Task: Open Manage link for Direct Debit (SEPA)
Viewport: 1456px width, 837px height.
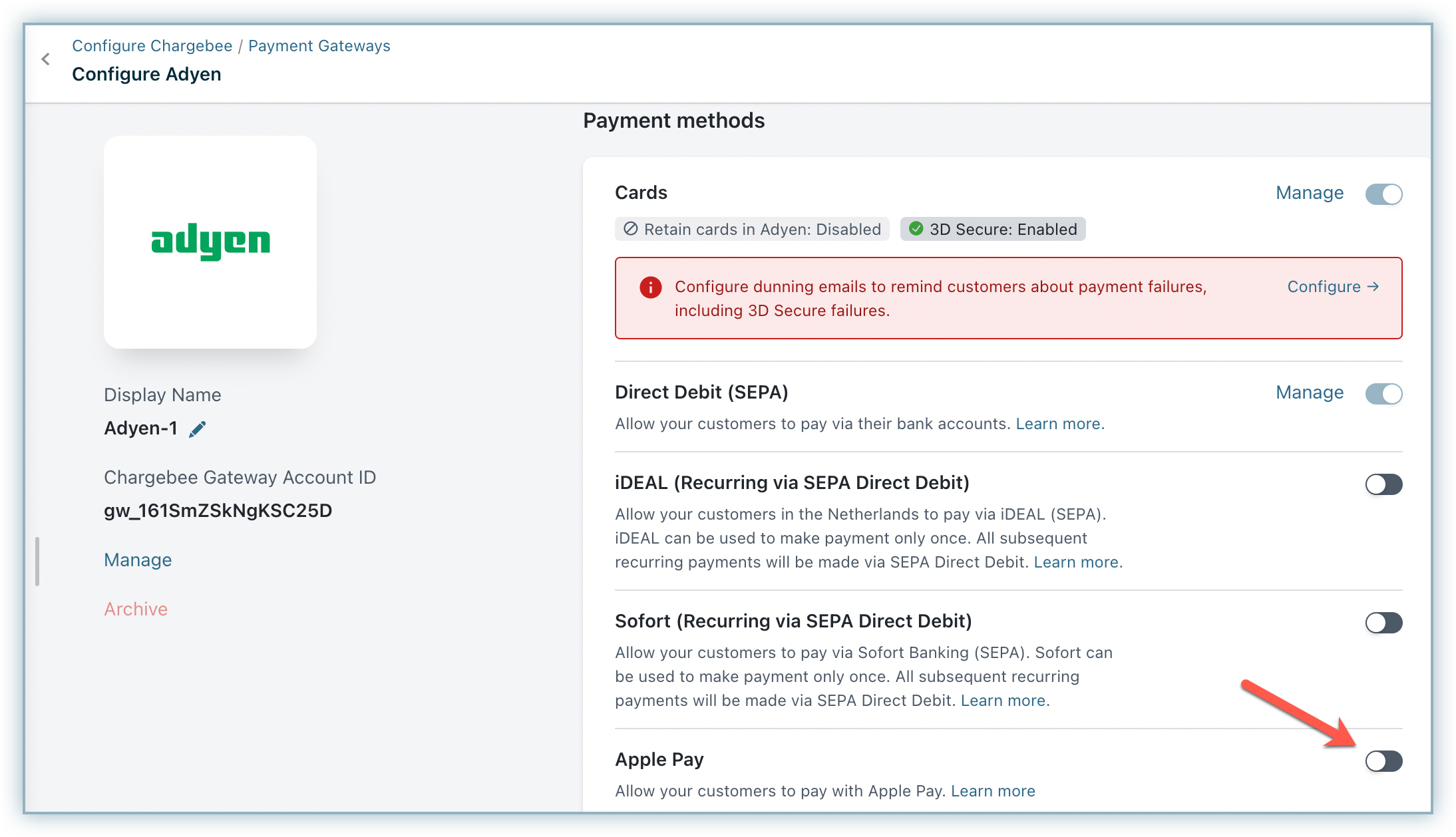Action: [x=1309, y=393]
